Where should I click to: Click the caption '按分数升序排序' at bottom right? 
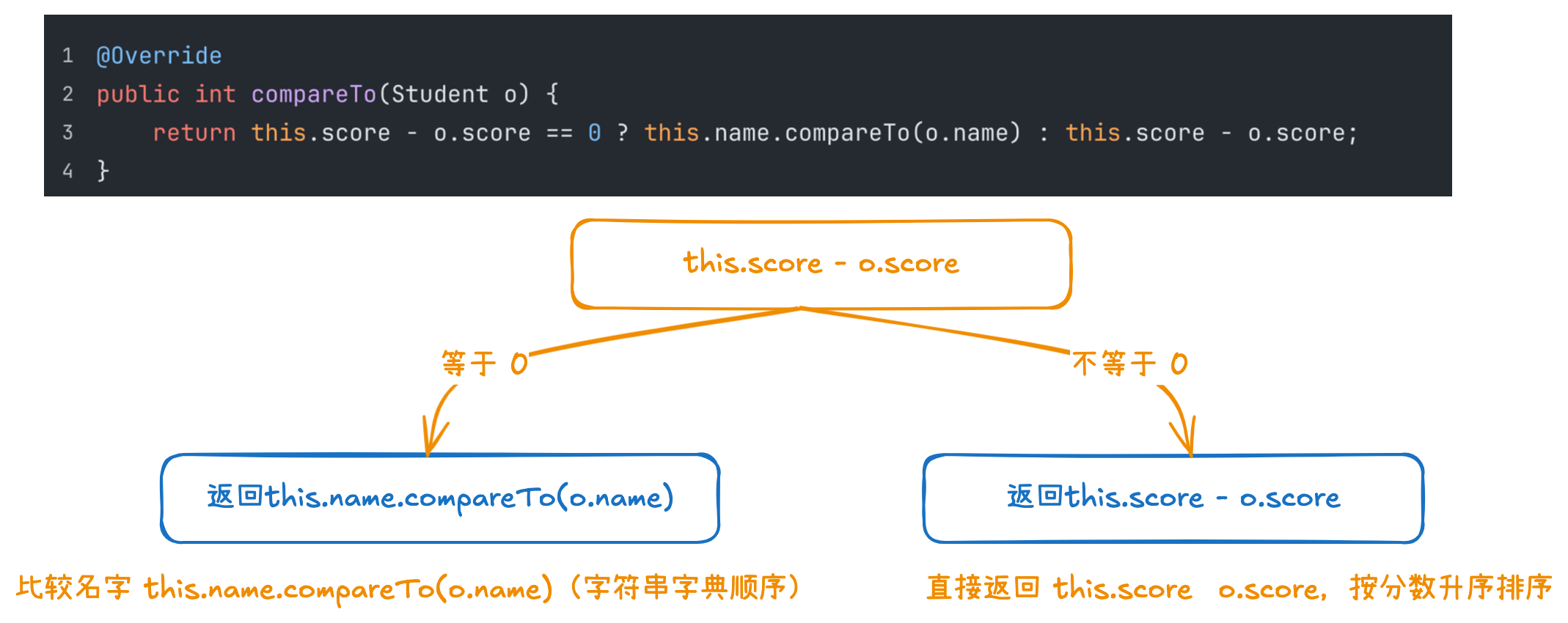tap(1451, 588)
